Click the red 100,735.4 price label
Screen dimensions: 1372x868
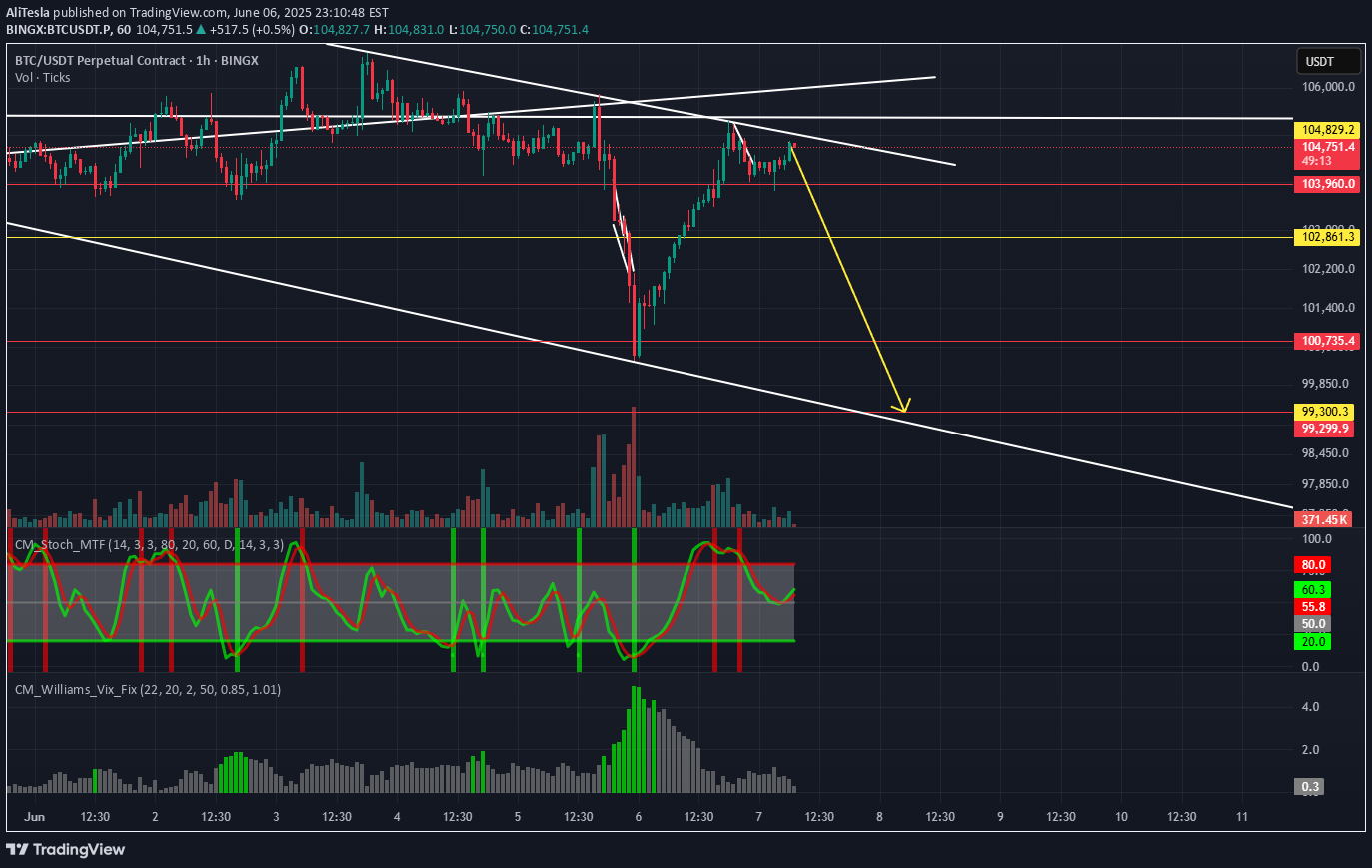(1327, 342)
